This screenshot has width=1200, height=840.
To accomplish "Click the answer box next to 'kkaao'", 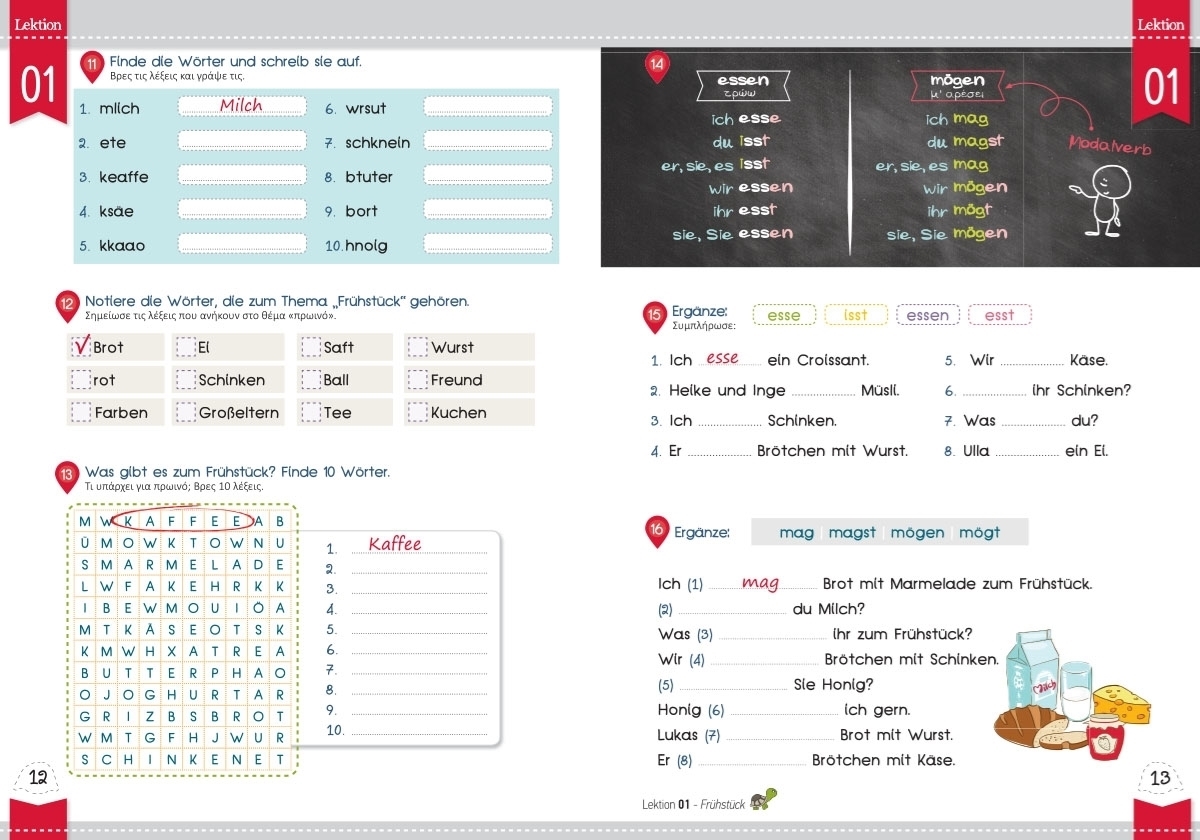I will [242, 244].
